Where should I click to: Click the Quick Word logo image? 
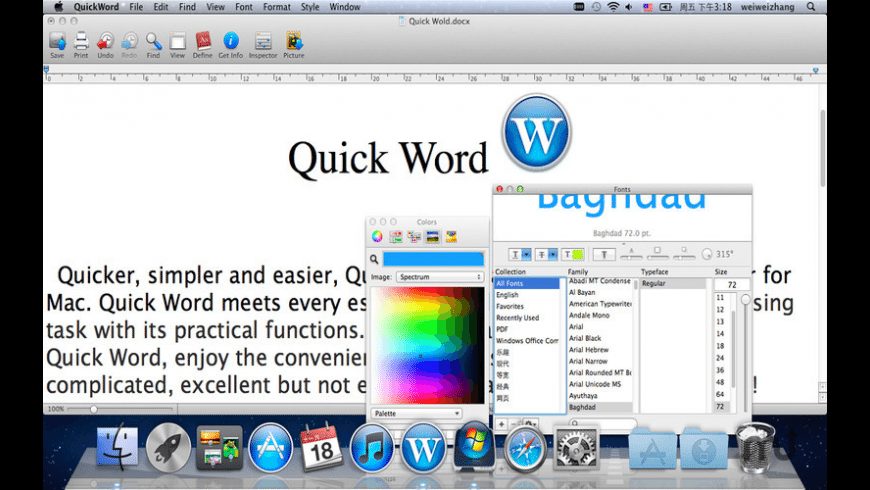[537, 133]
